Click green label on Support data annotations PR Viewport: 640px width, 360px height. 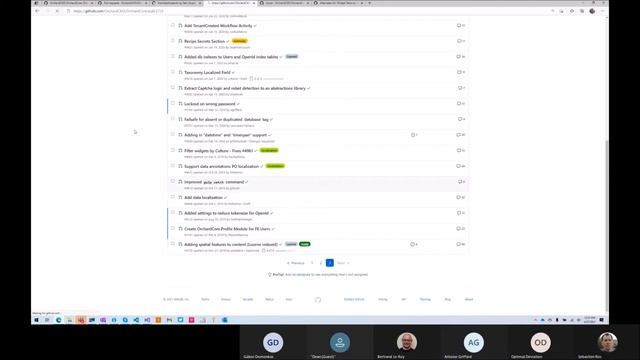coord(275,166)
